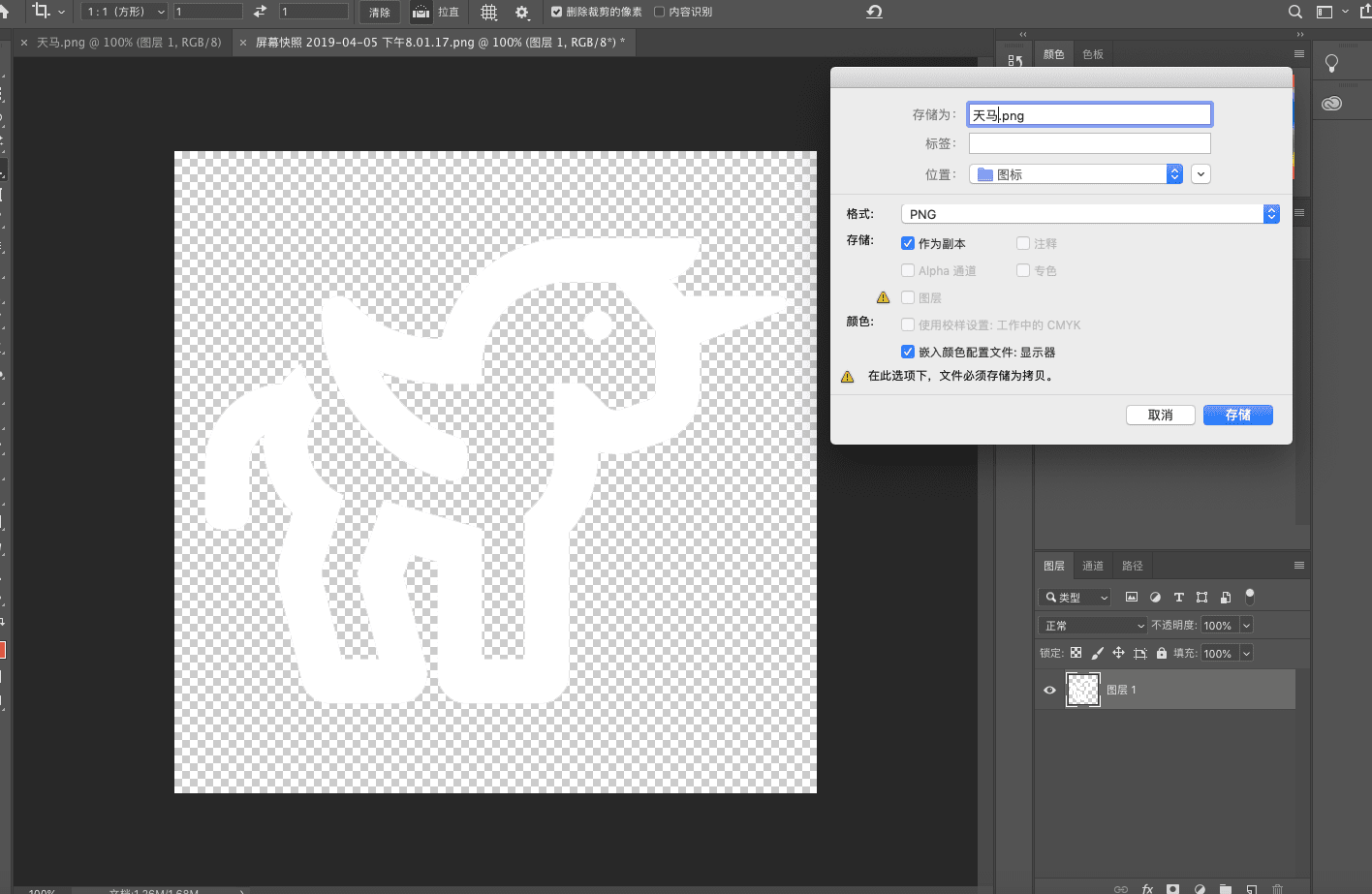Open the workspace switcher icon

tap(1325, 12)
